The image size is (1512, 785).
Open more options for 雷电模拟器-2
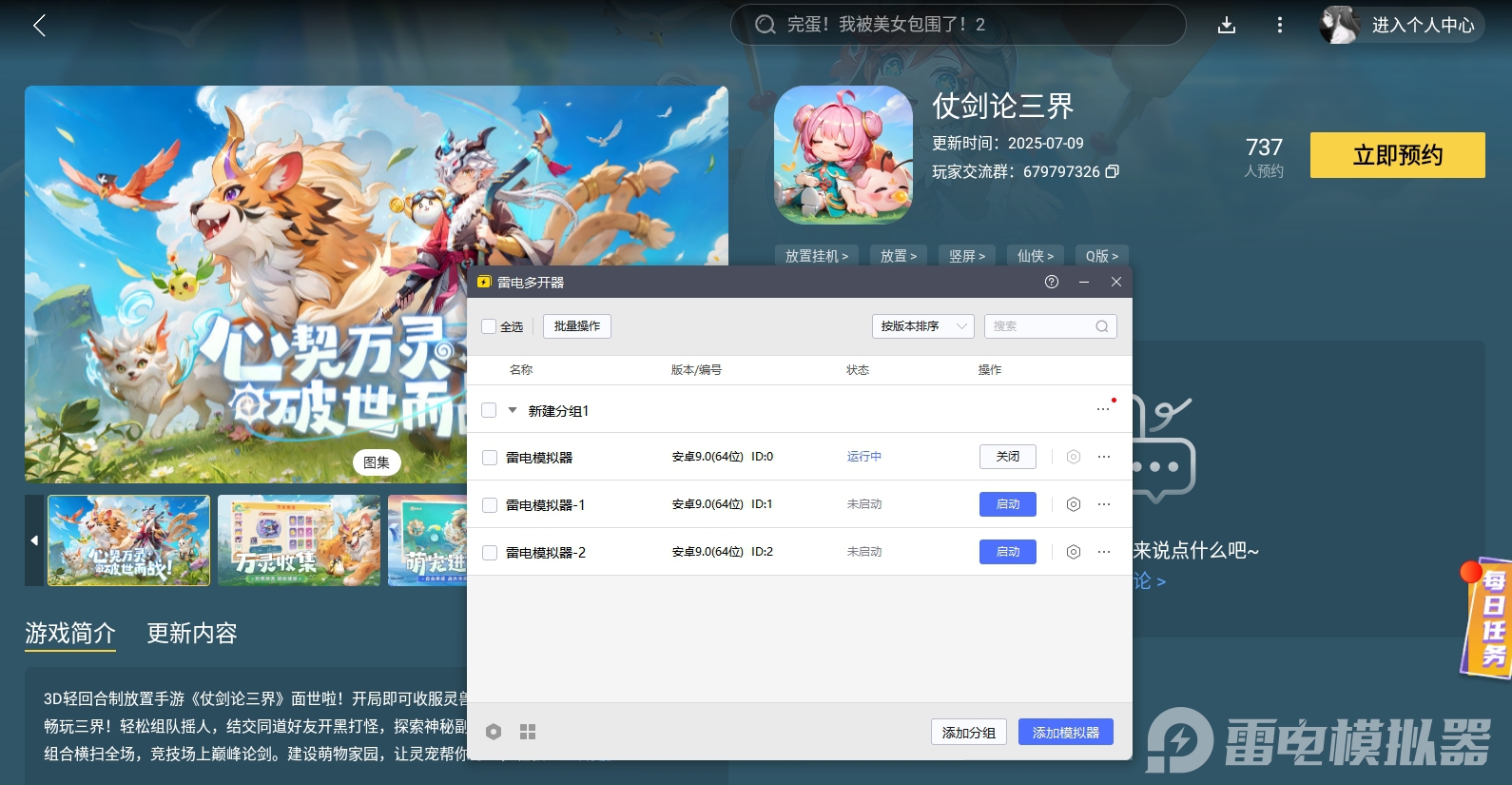pos(1104,552)
